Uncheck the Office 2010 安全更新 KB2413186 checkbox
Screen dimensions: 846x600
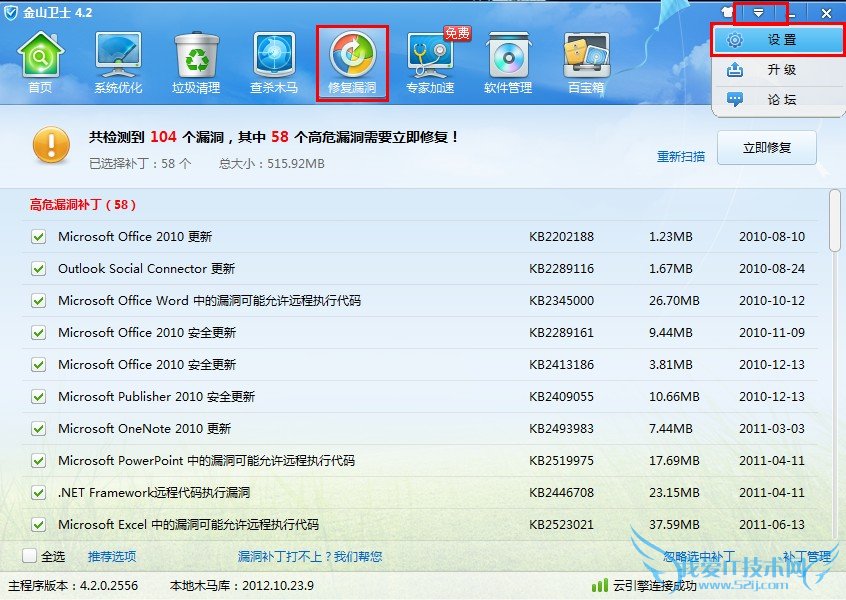38,364
